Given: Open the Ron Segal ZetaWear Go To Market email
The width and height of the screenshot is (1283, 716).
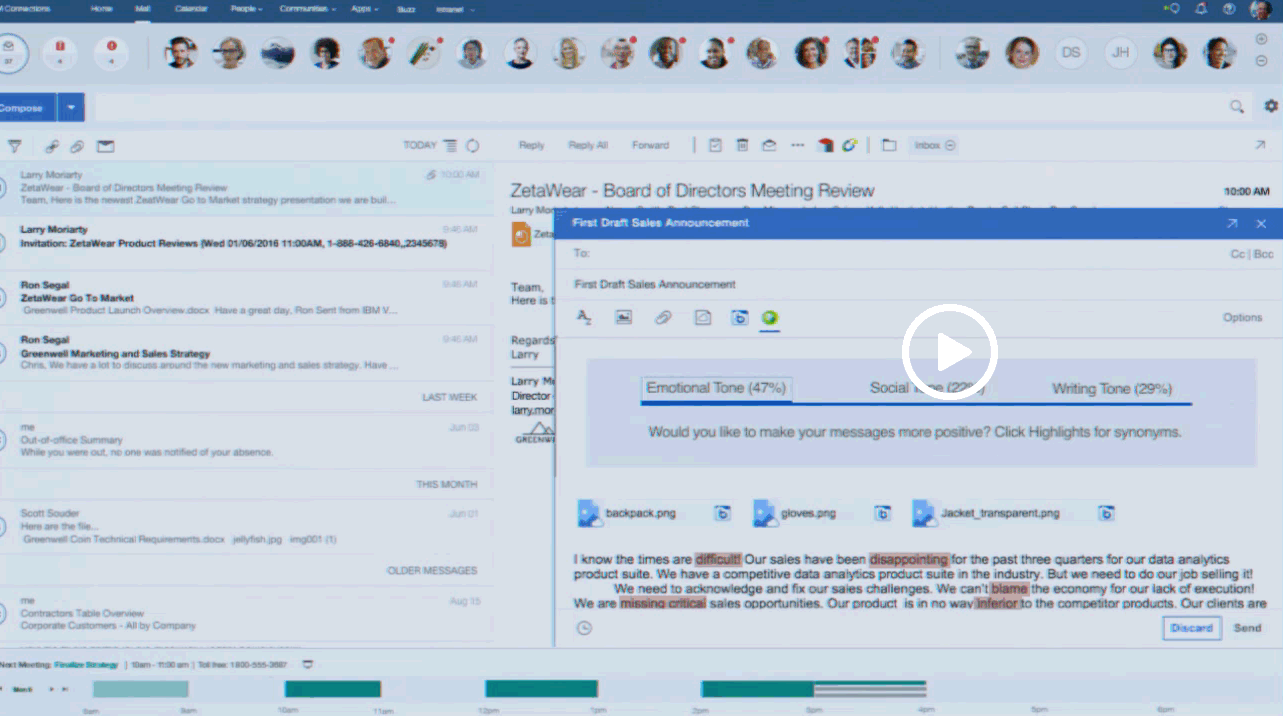Looking at the screenshot, I should point(246,297).
